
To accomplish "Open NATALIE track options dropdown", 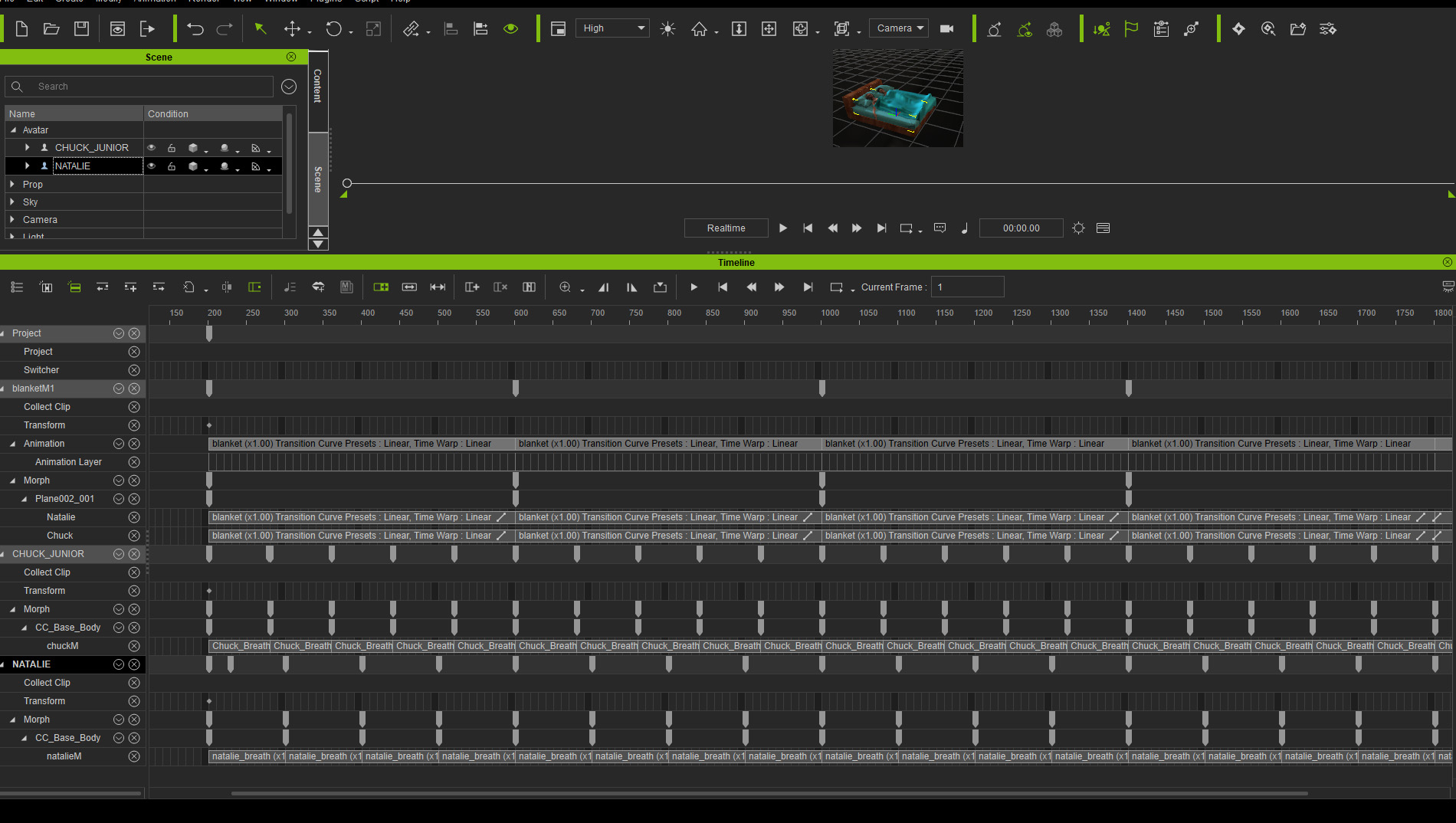I will tap(119, 664).
